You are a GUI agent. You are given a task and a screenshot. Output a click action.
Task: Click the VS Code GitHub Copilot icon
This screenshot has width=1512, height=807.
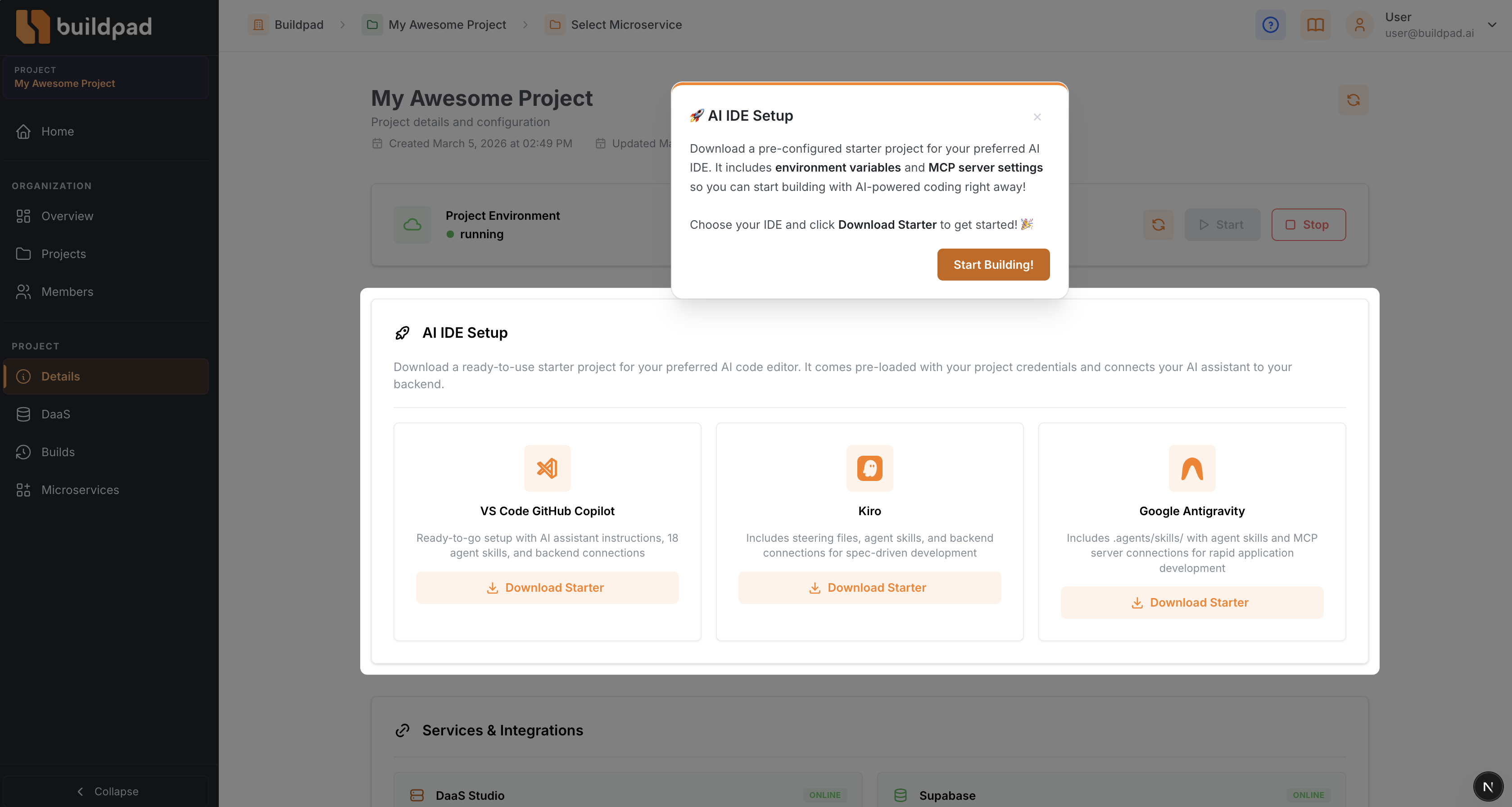pyautogui.click(x=547, y=468)
